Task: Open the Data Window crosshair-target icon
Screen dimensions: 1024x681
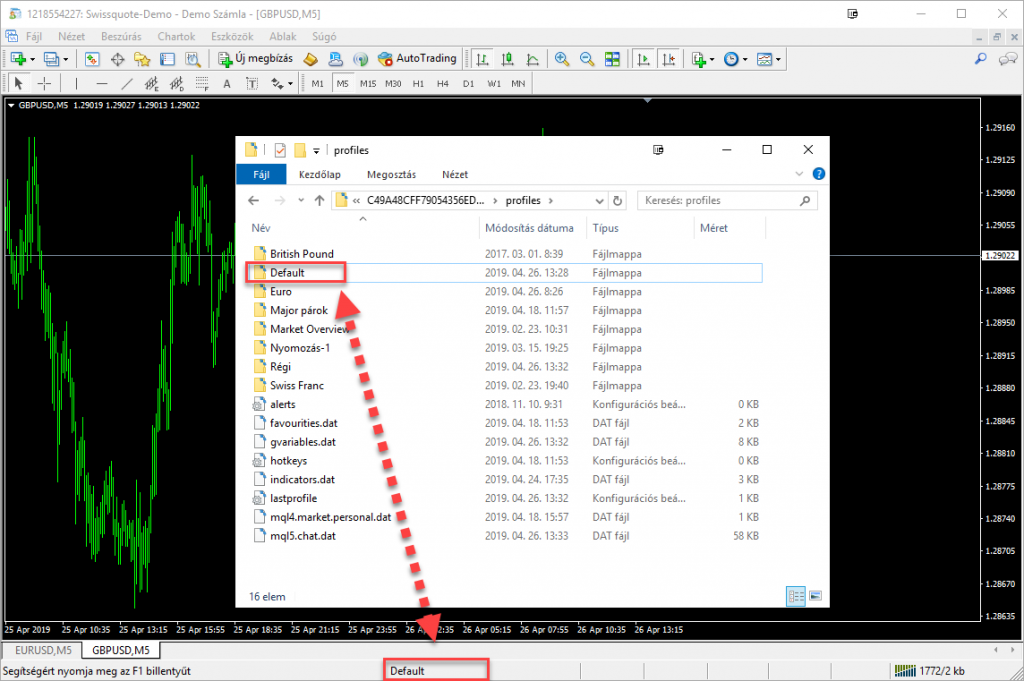Action: [x=118, y=59]
